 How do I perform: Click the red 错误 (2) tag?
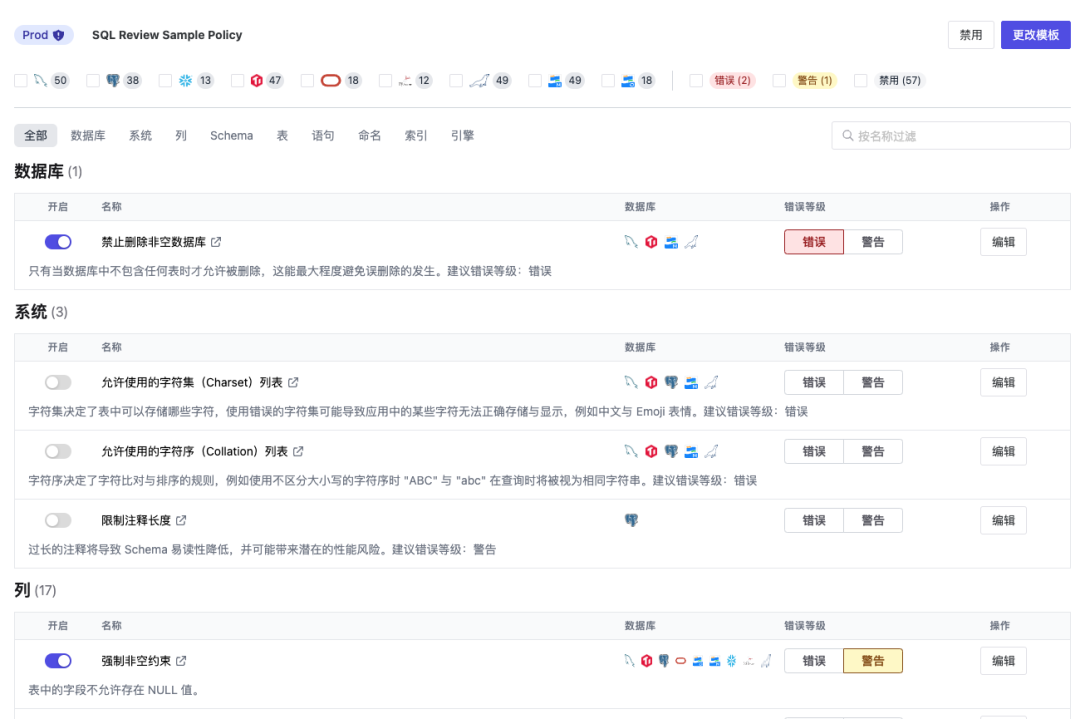(x=732, y=81)
